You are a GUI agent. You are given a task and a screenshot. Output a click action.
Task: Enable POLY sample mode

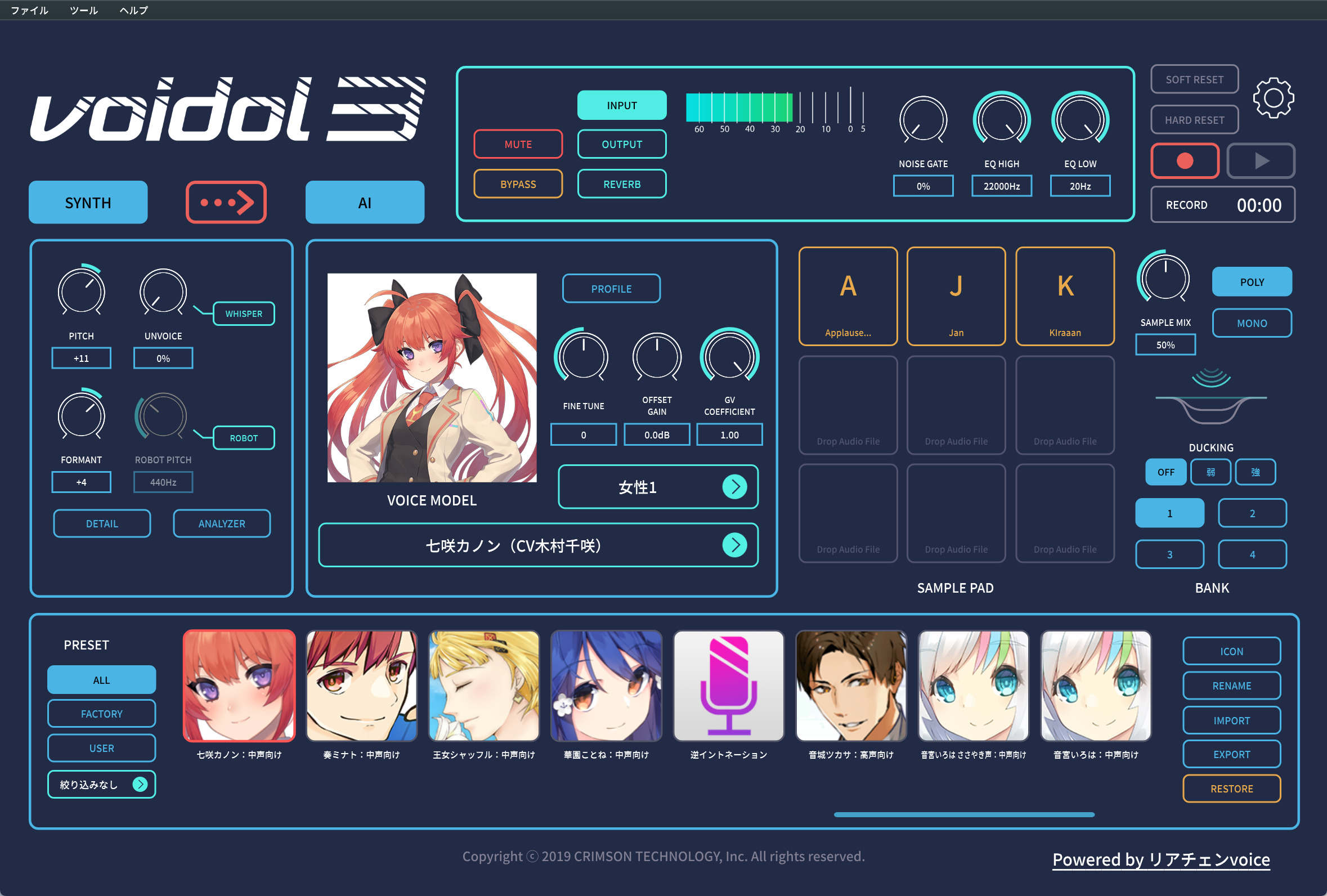coord(1252,281)
